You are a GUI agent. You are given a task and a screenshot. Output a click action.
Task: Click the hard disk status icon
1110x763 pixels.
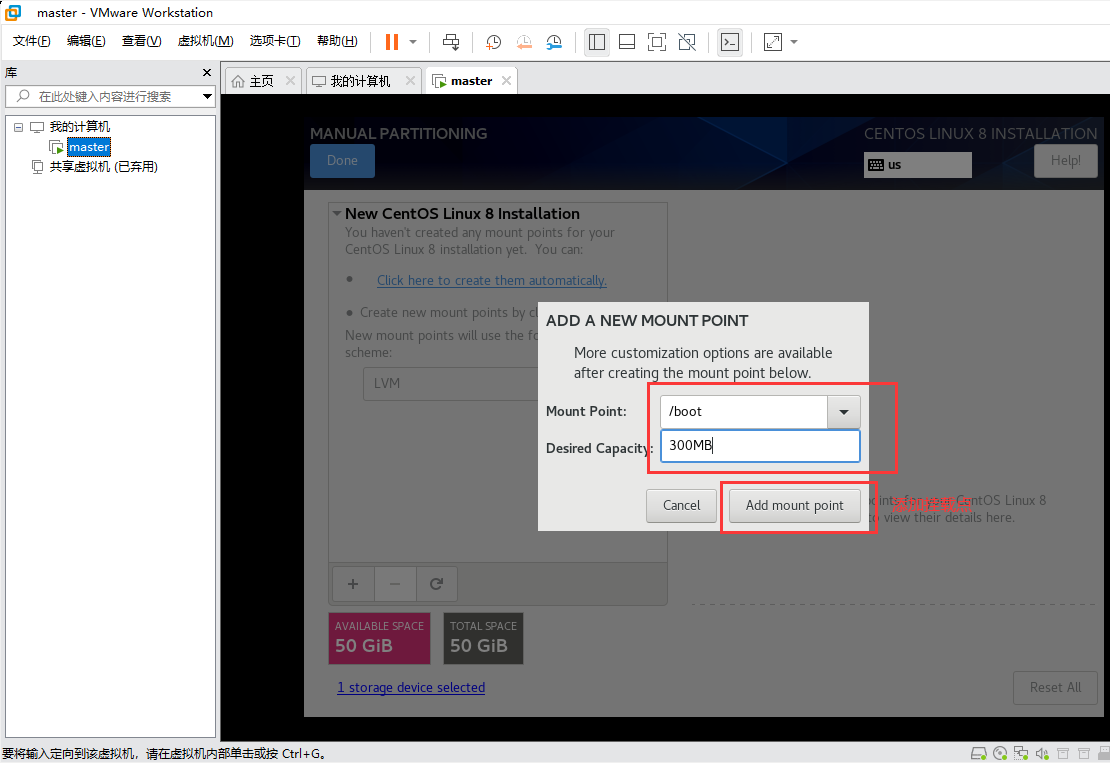tap(978, 754)
